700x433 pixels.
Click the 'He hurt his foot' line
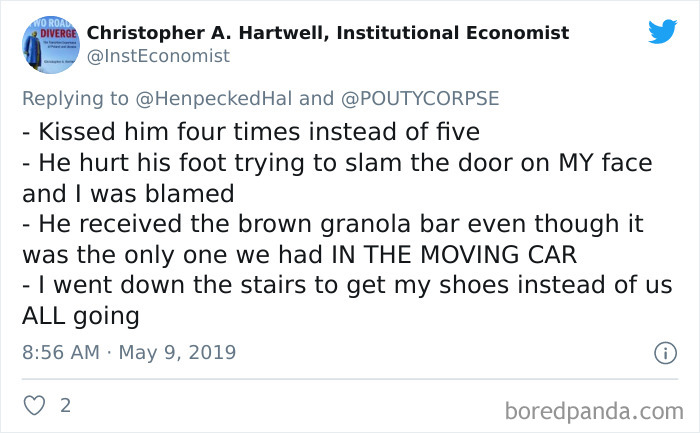[x=335, y=162]
